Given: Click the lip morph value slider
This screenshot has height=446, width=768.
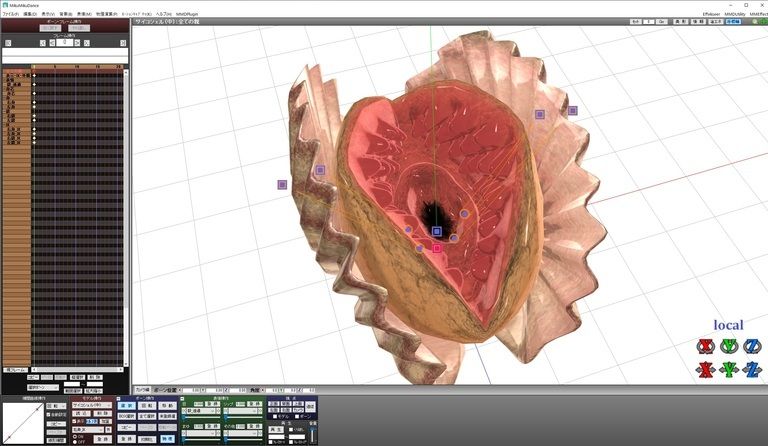Looking at the screenshot, I should (x=243, y=418).
